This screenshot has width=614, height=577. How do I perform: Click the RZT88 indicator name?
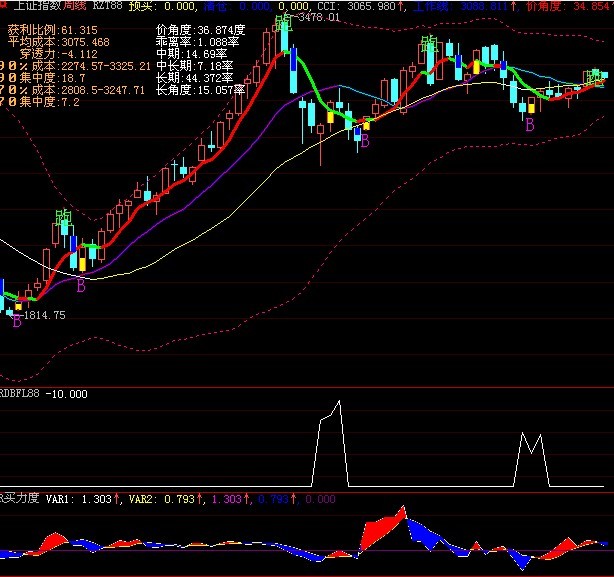pos(108,5)
